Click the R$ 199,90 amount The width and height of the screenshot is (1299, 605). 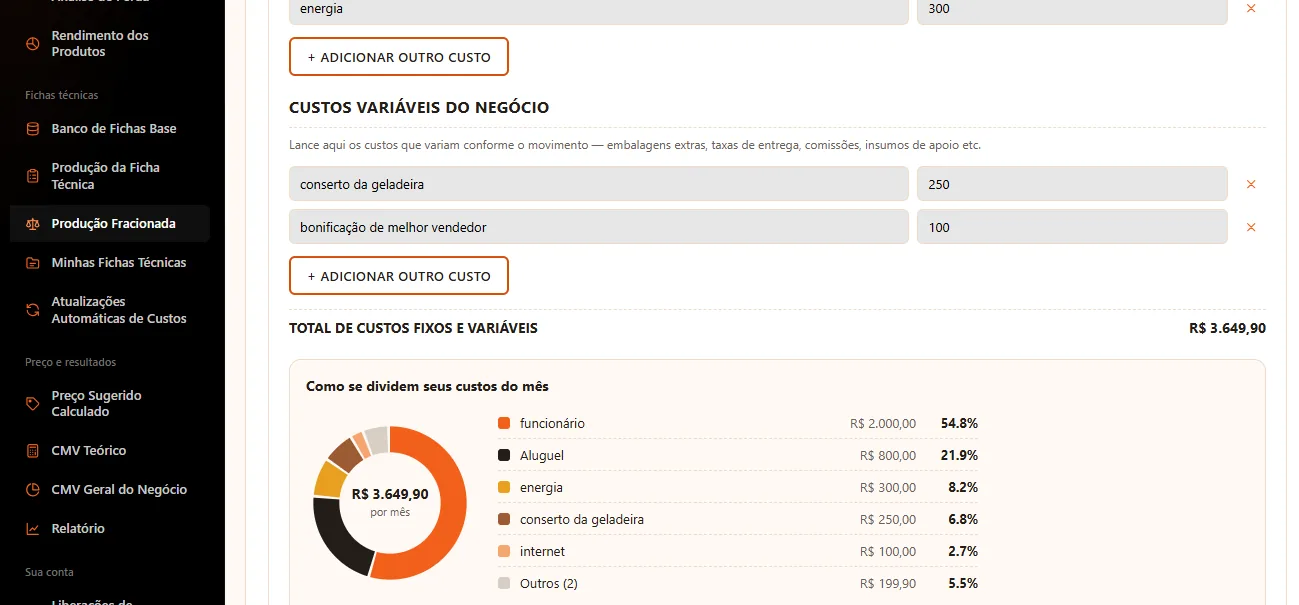[x=888, y=584]
